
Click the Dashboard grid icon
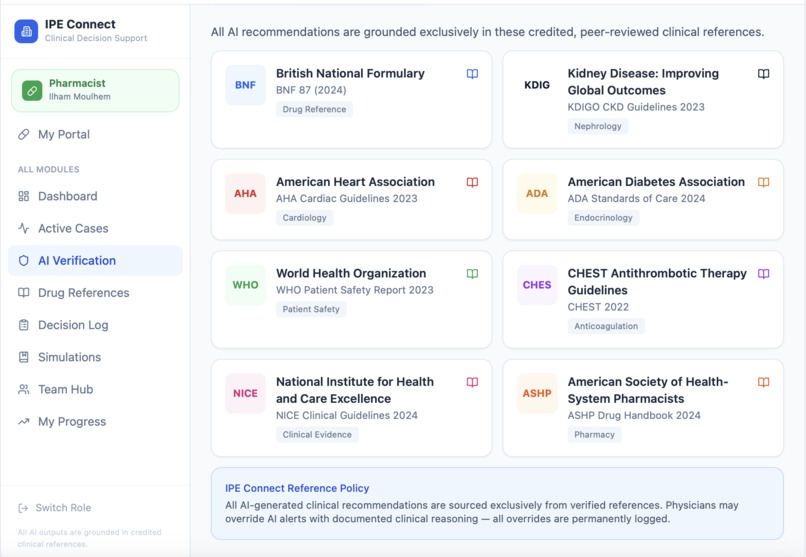(24, 196)
